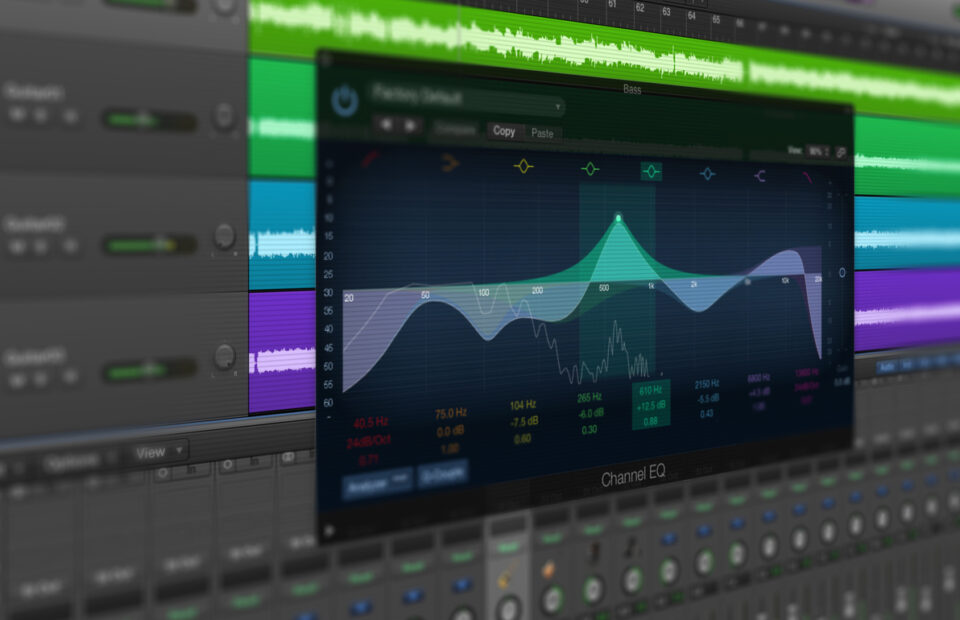Screen dimensions: 960x620
Task: Toggle the Channel EQ power button
Action: coord(345,100)
